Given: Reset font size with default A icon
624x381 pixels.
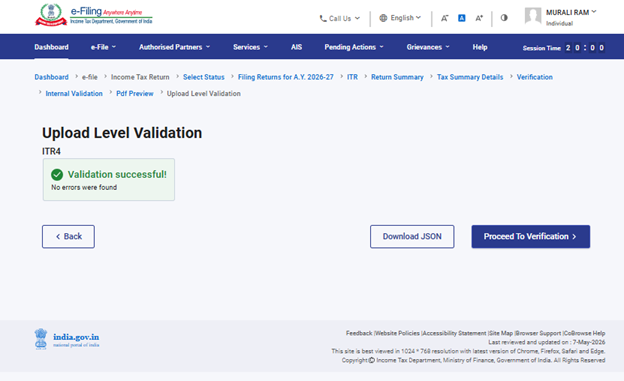Looking at the screenshot, I should [462, 18].
